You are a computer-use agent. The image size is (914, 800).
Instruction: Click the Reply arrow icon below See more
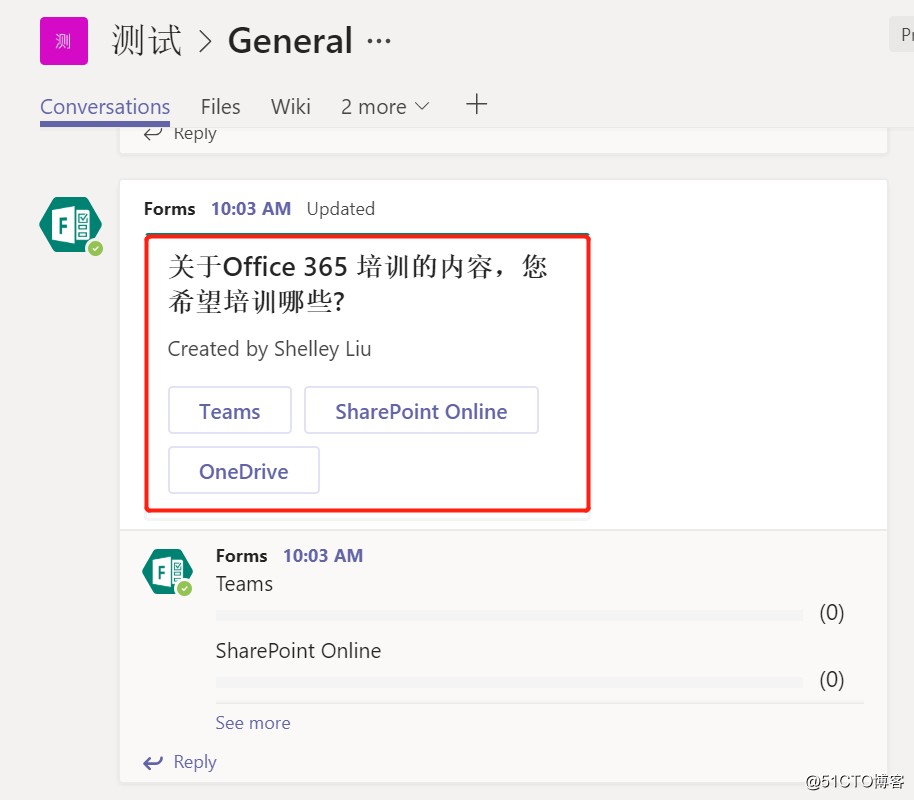[x=153, y=762]
